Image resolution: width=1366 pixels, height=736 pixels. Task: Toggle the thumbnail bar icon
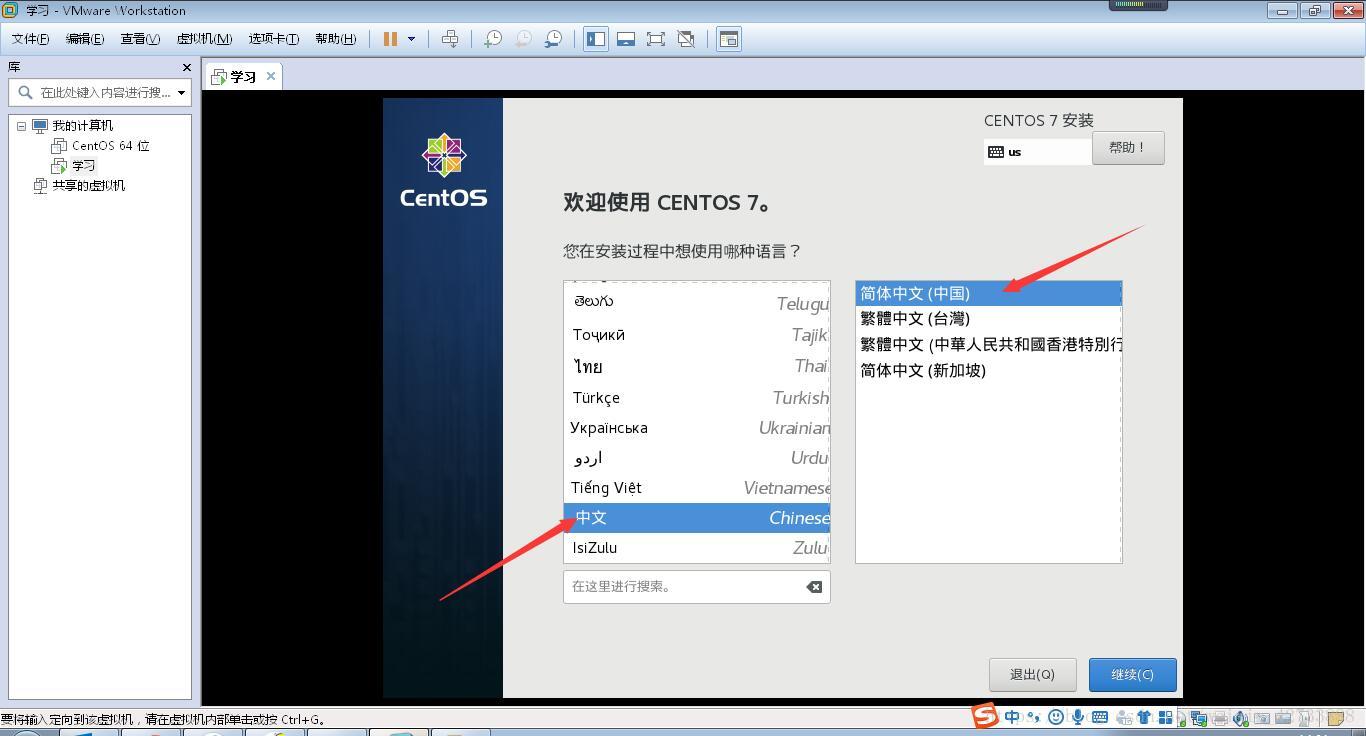tap(626, 39)
